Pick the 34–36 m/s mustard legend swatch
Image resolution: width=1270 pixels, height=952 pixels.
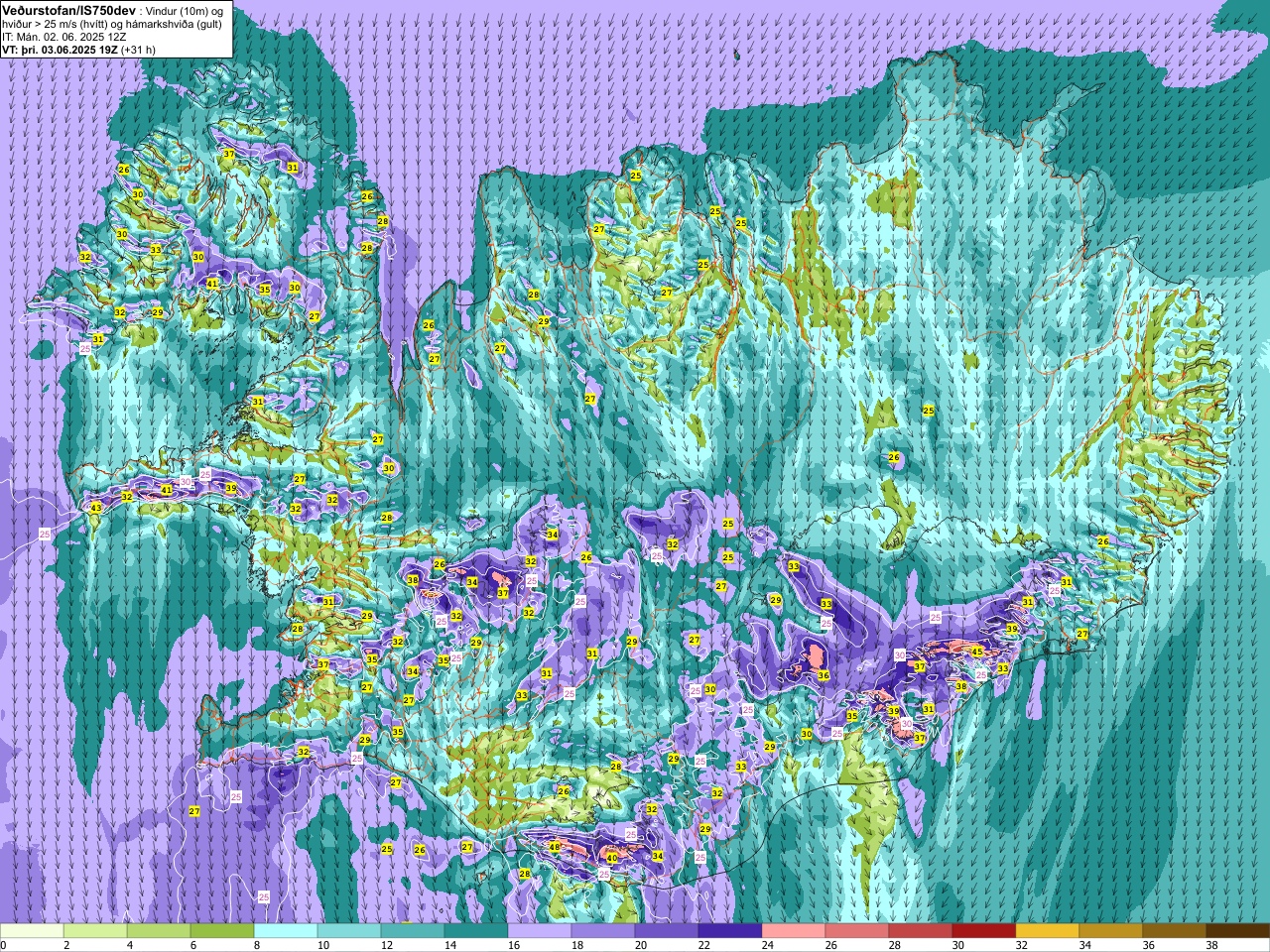click(x=1111, y=931)
